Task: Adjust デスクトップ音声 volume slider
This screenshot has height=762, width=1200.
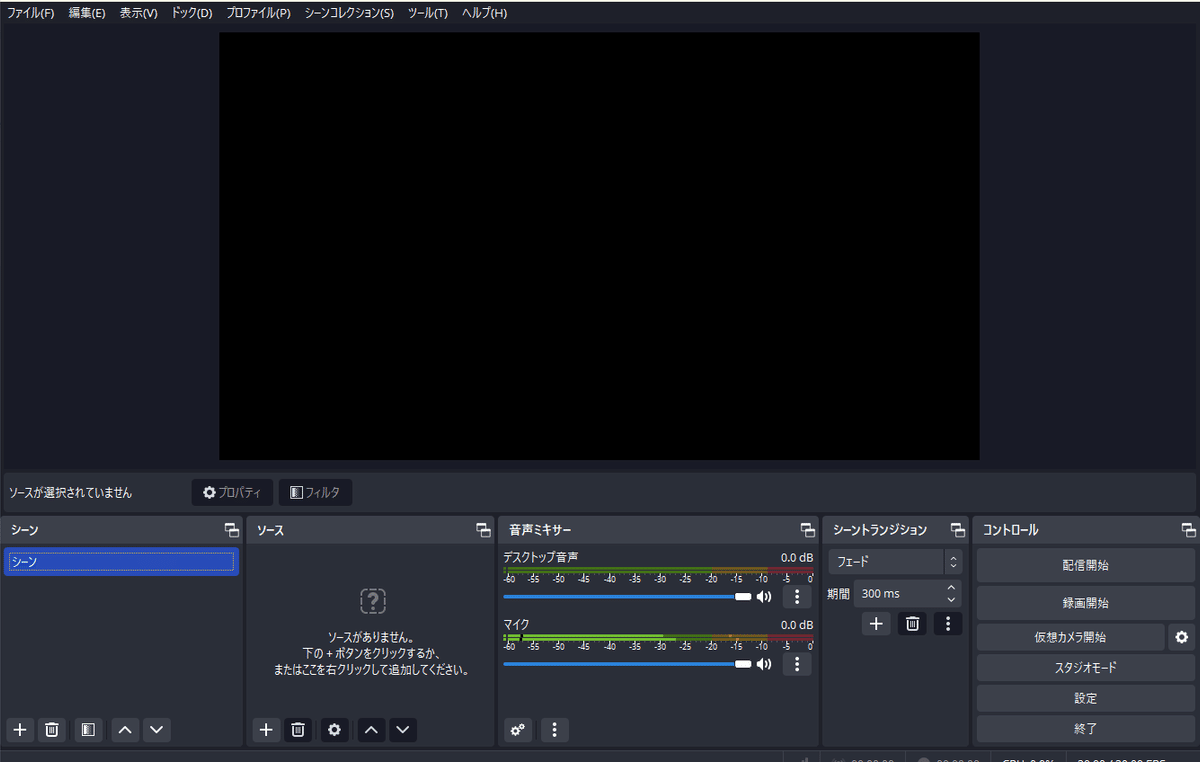Action: [628, 597]
